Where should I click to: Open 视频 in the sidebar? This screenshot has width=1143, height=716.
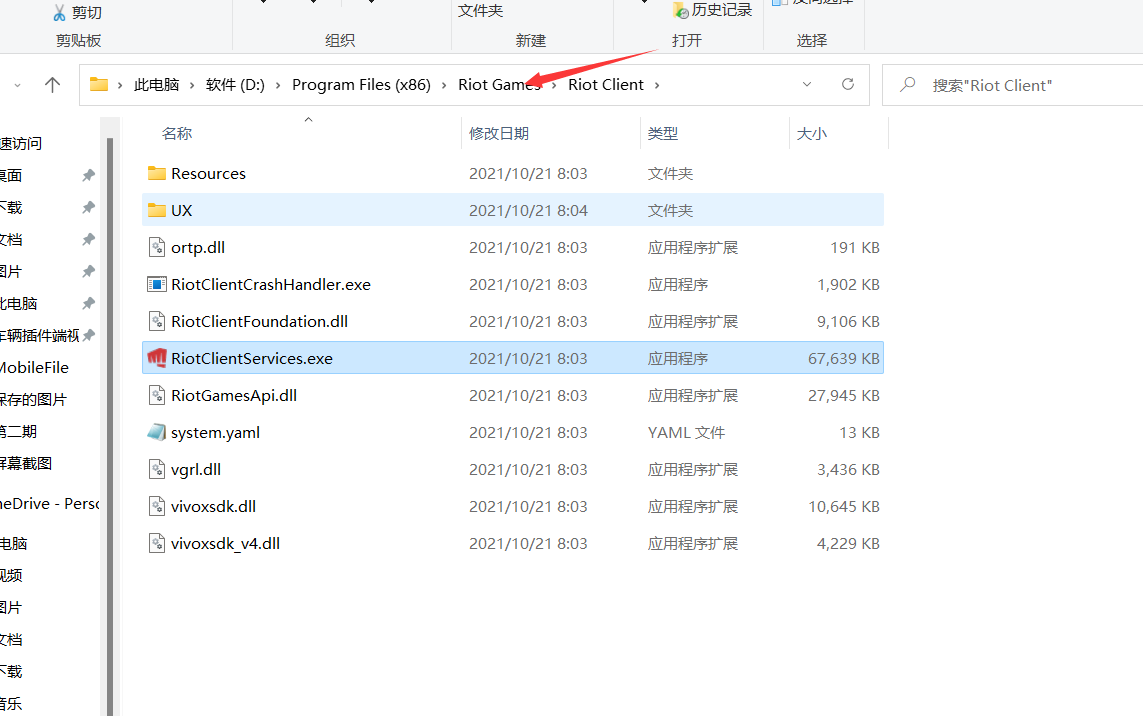[11, 575]
